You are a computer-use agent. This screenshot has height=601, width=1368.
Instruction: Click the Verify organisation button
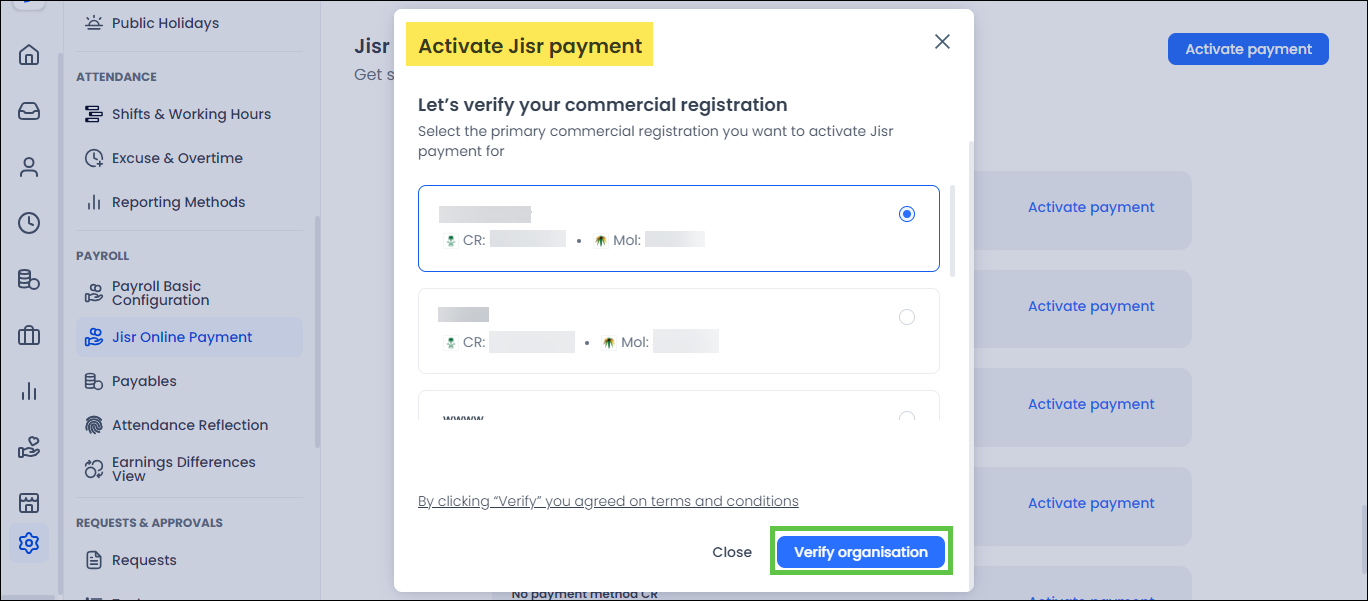click(x=861, y=552)
